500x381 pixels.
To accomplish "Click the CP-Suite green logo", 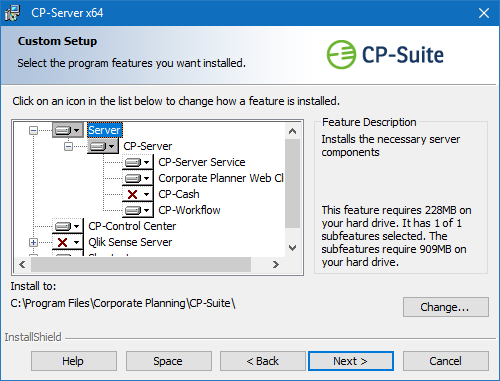I will (342, 55).
